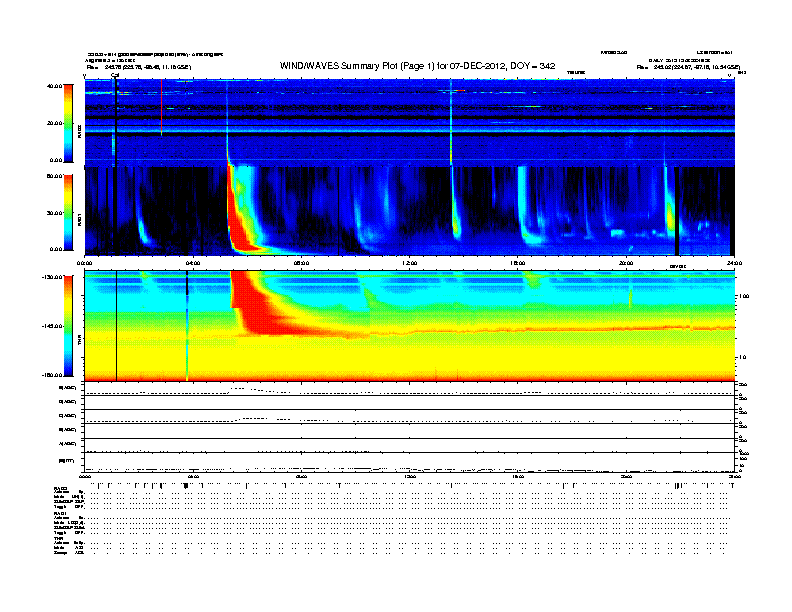Click the WIND/WAVES Summary Plot title
This screenshot has width=792, height=612.
pos(417,66)
